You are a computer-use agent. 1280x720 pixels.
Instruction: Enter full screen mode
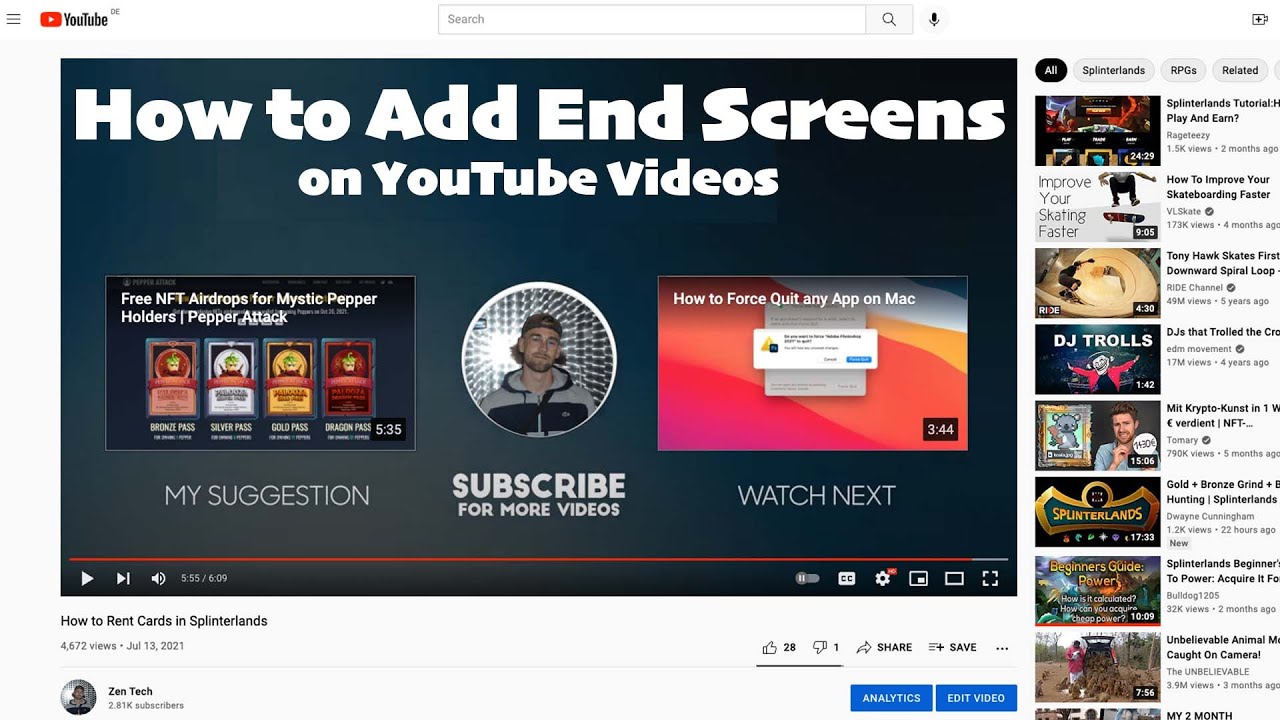pos(990,578)
